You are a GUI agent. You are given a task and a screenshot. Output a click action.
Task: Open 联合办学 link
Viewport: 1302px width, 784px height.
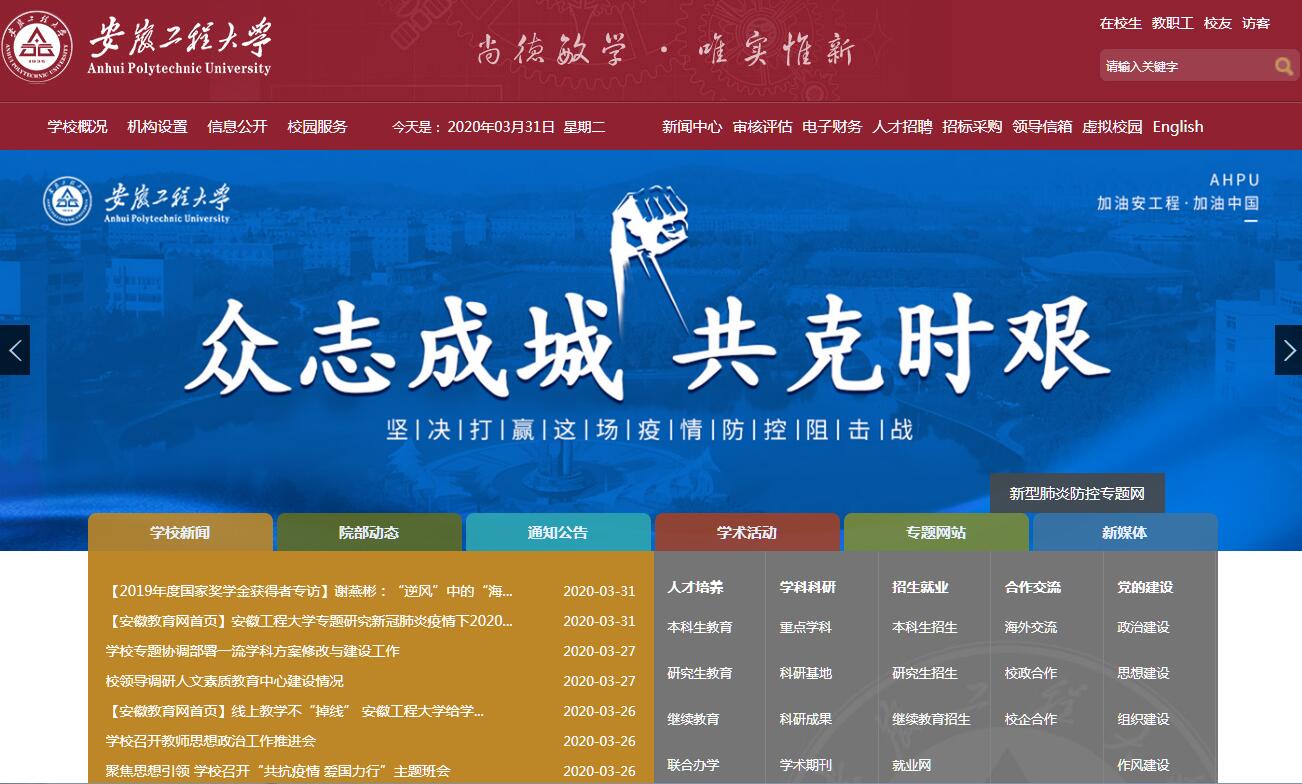tap(693, 765)
